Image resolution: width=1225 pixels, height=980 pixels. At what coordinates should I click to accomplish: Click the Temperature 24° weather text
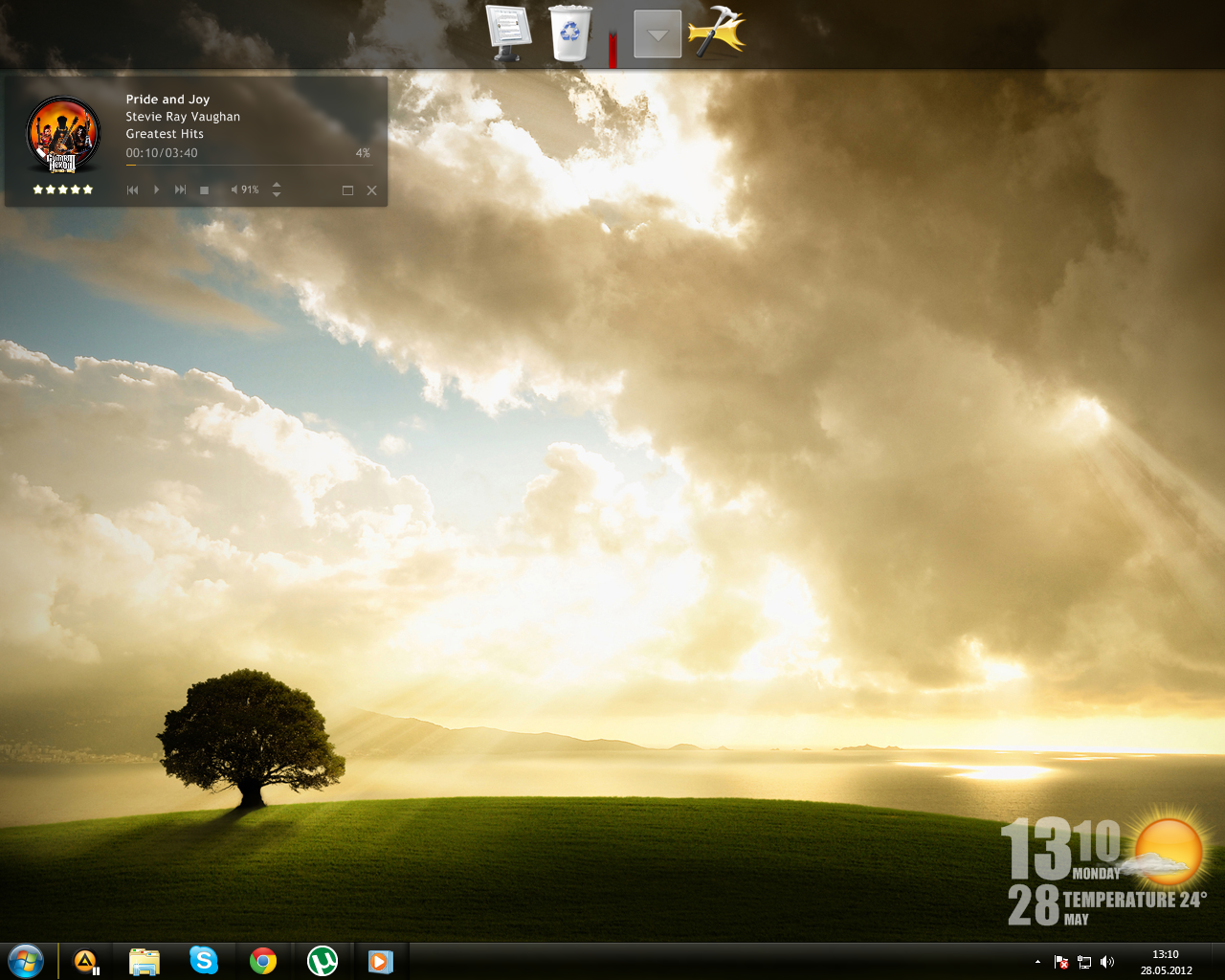1135,900
